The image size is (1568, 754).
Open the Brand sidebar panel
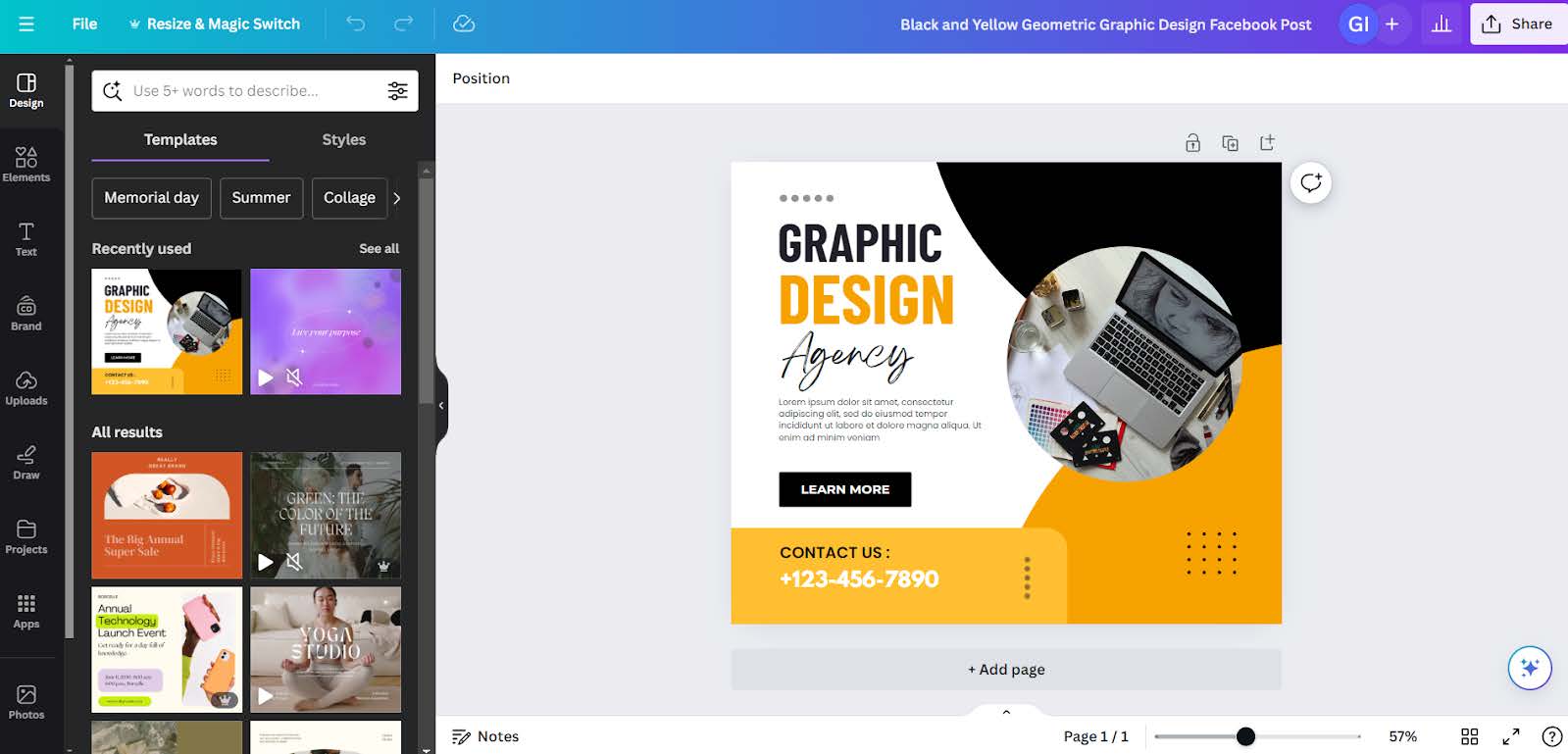(26, 314)
